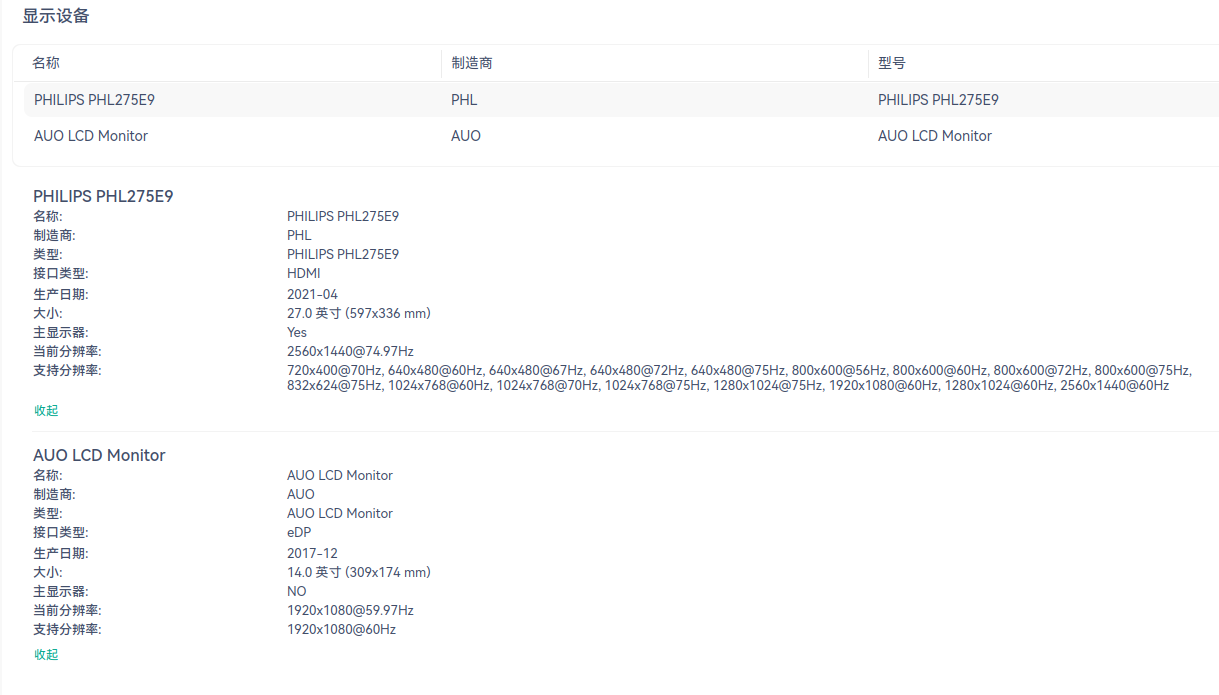The width and height of the screenshot is (1219, 695).
Task: Click the 1920x1080@60Hz supported resolution of AUO
Action: [x=341, y=629]
